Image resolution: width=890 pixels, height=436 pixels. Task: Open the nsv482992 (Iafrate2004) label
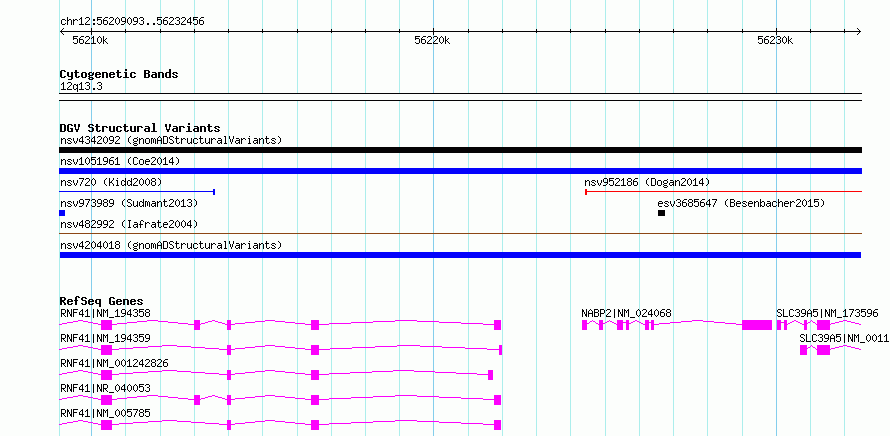coord(129,224)
